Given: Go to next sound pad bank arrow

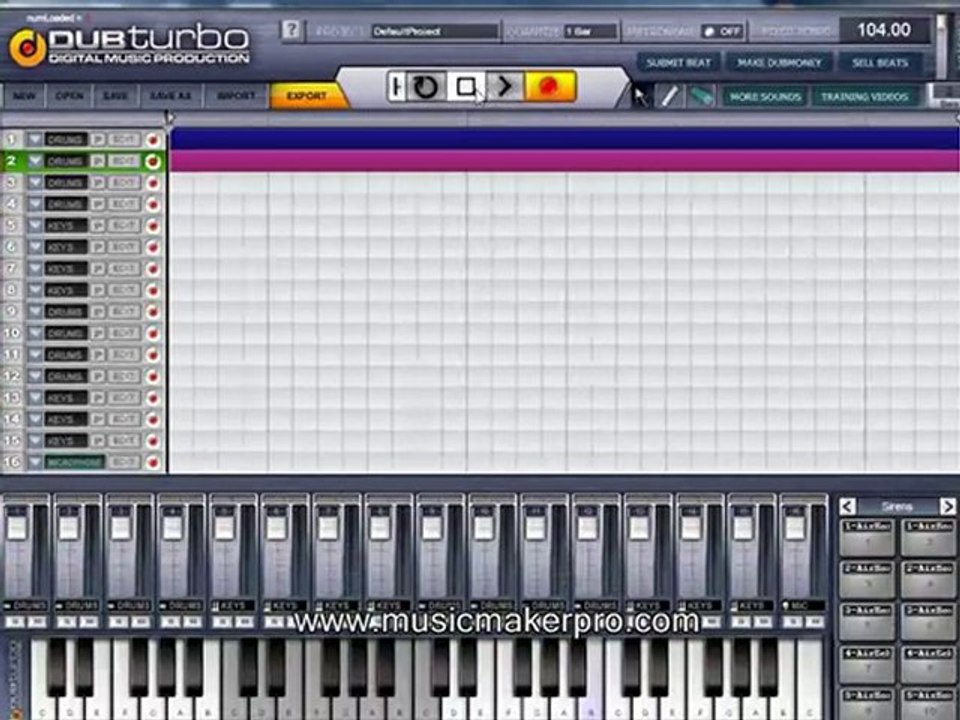Looking at the screenshot, I should tap(947, 506).
